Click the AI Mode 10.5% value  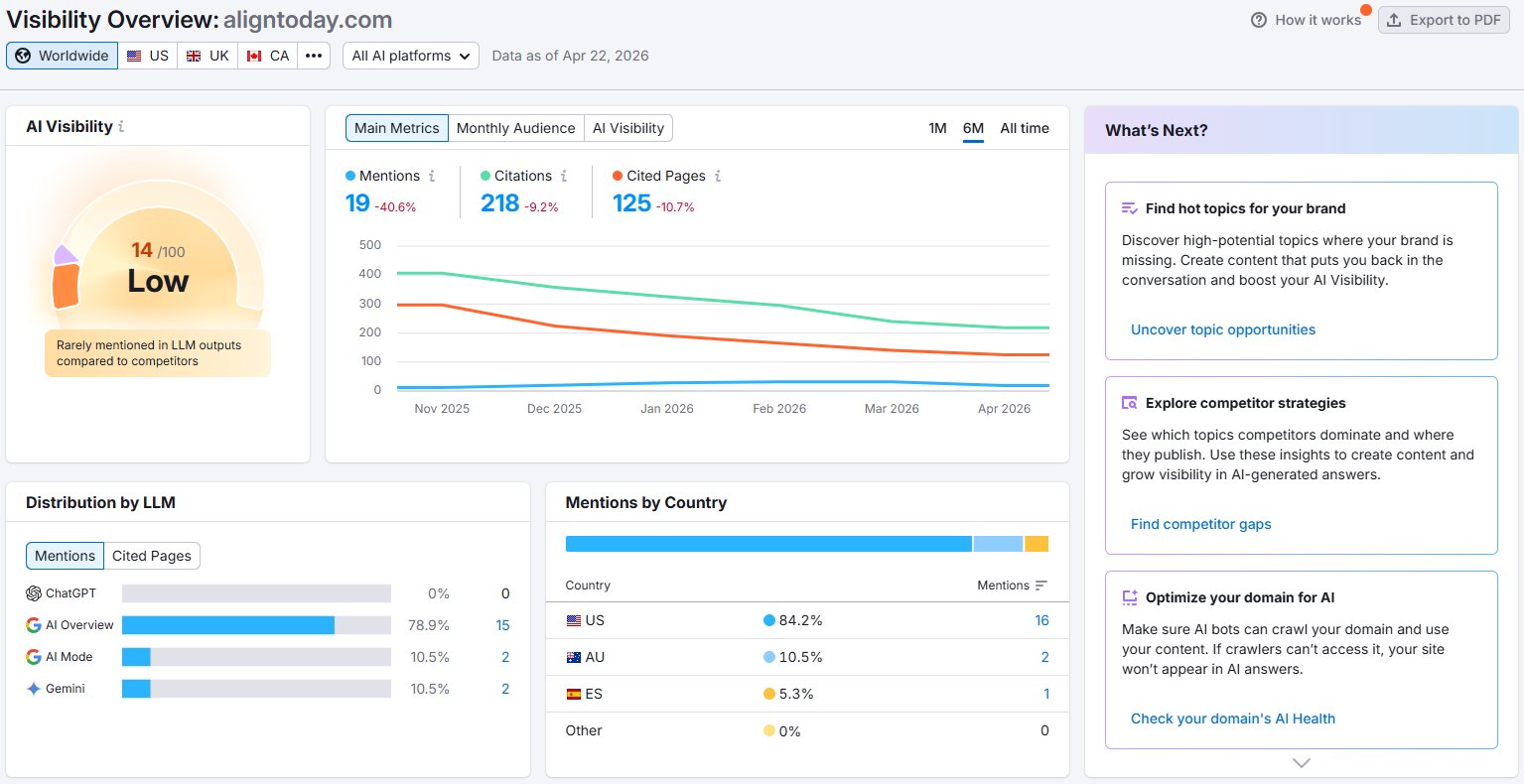[x=429, y=657]
